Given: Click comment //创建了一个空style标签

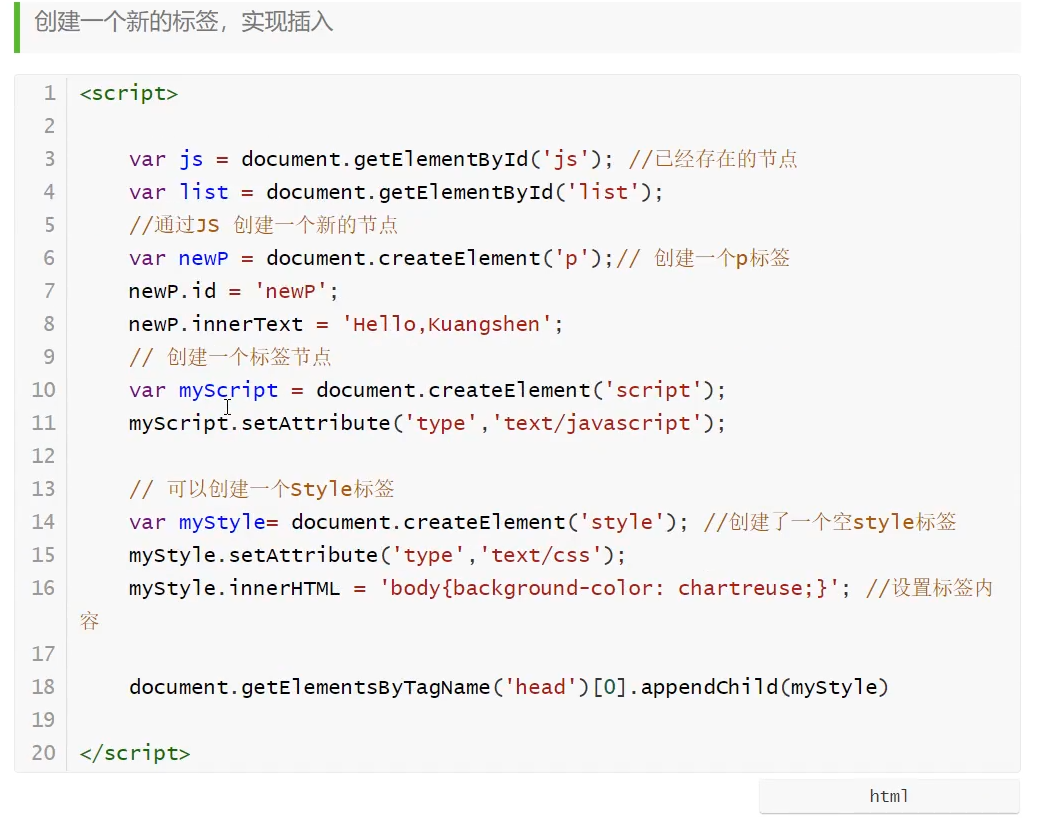Looking at the screenshot, I should tap(830, 522).
